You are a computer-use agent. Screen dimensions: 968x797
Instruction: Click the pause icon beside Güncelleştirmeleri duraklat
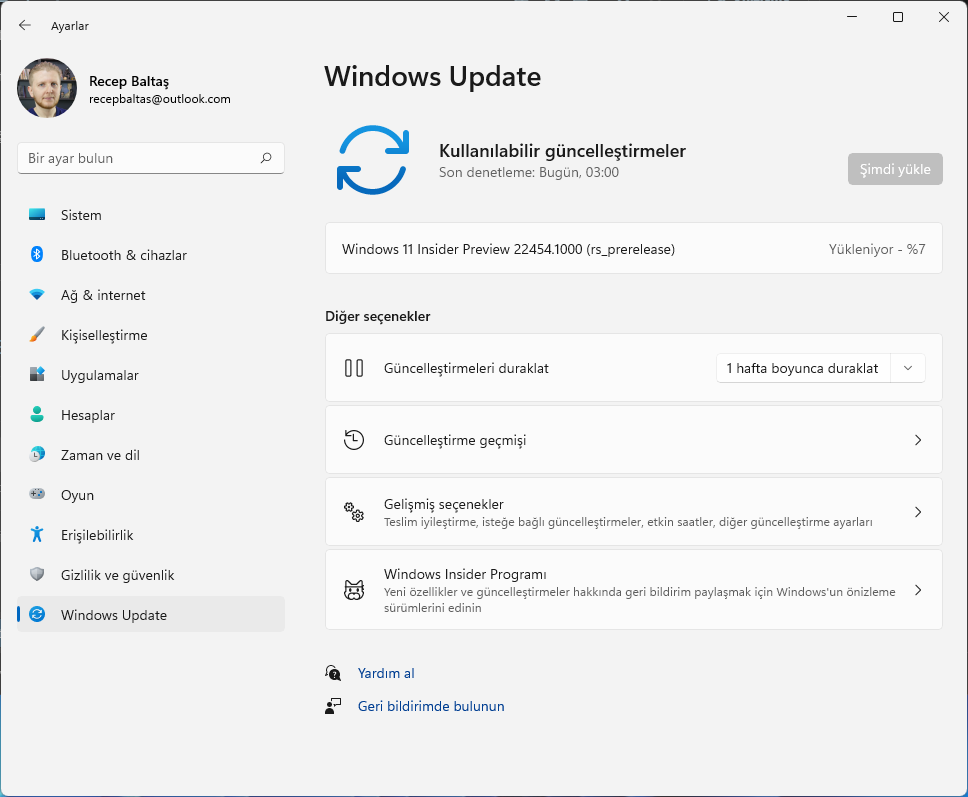[x=354, y=368]
